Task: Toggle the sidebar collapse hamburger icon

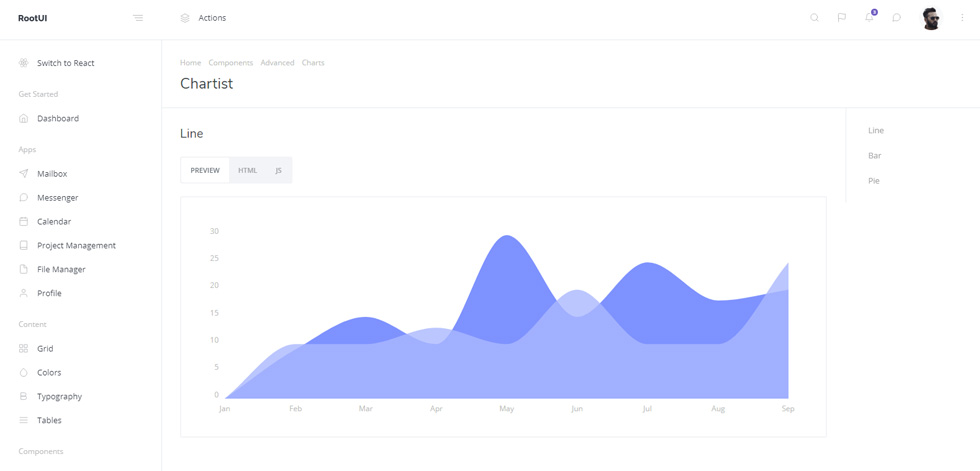Action: (138, 18)
